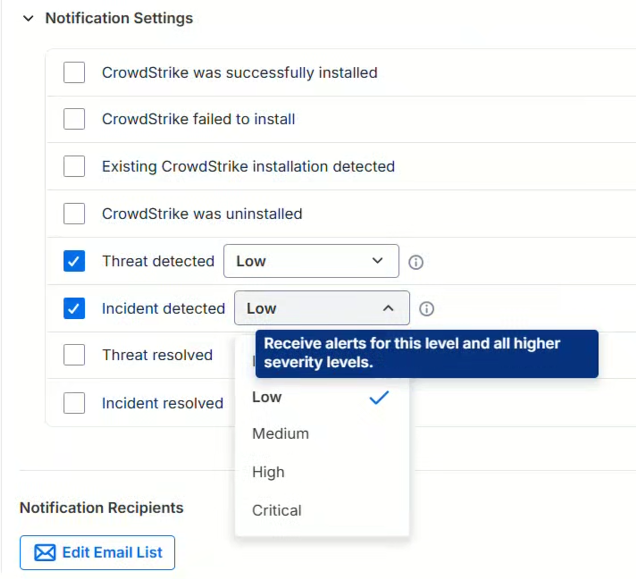This screenshot has width=636, height=579.
Task: Click the 'Notification Recipients' heading
Action: [101, 508]
